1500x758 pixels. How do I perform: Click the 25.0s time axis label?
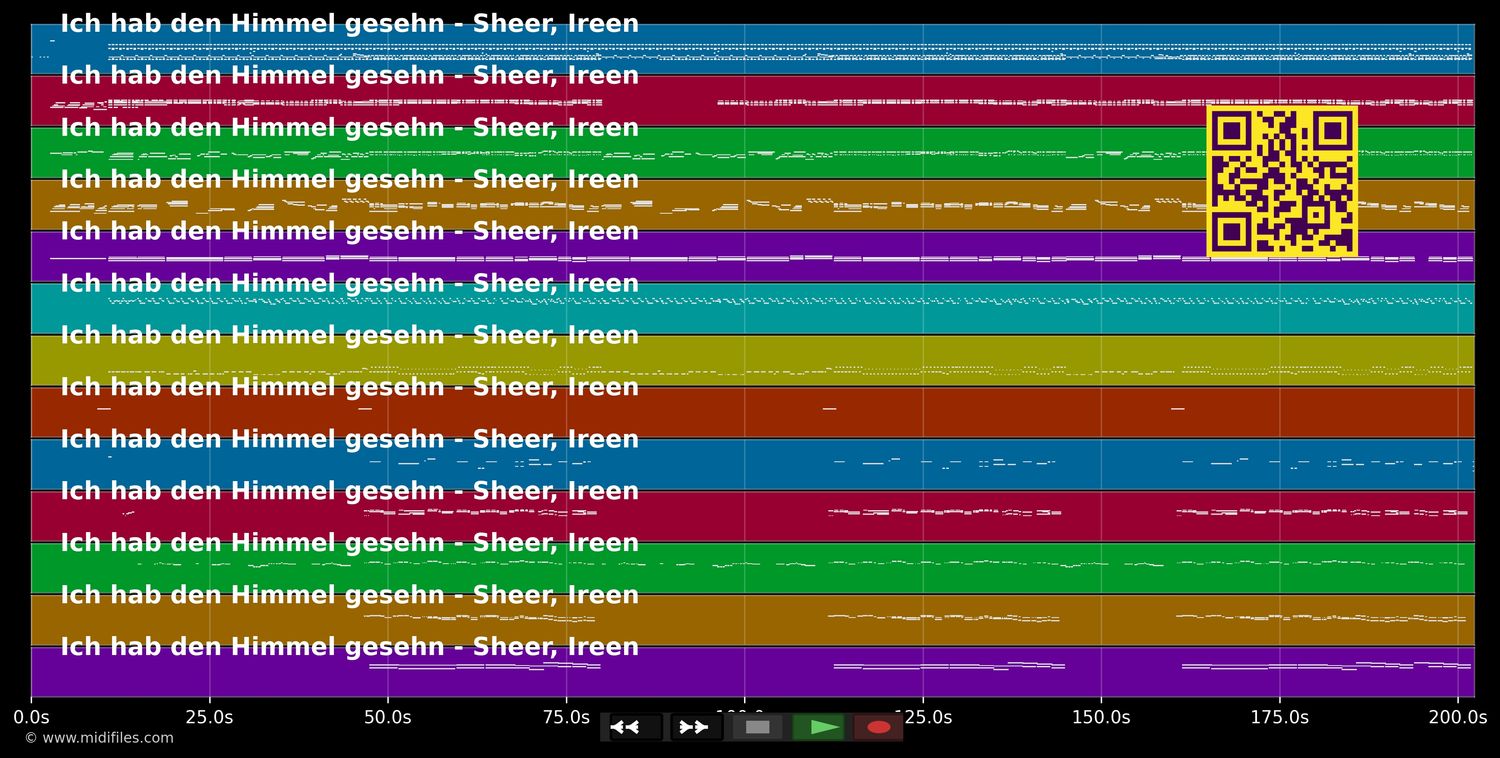click(x=209, y=717)
